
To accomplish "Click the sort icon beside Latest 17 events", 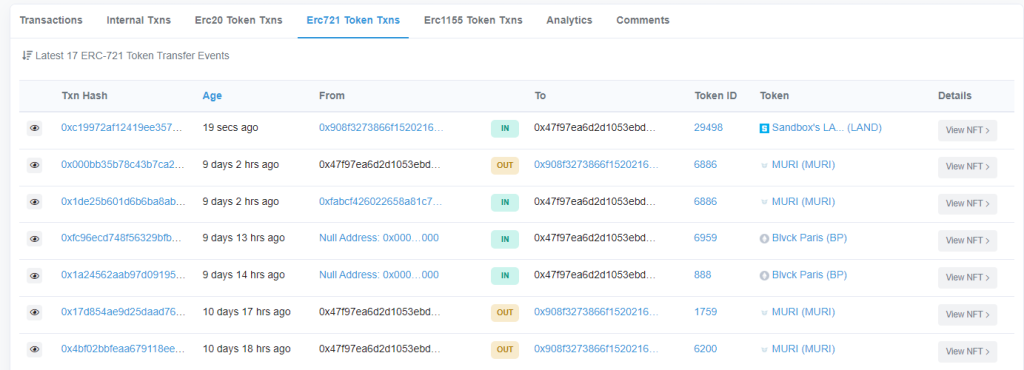I will click(27, 56).
